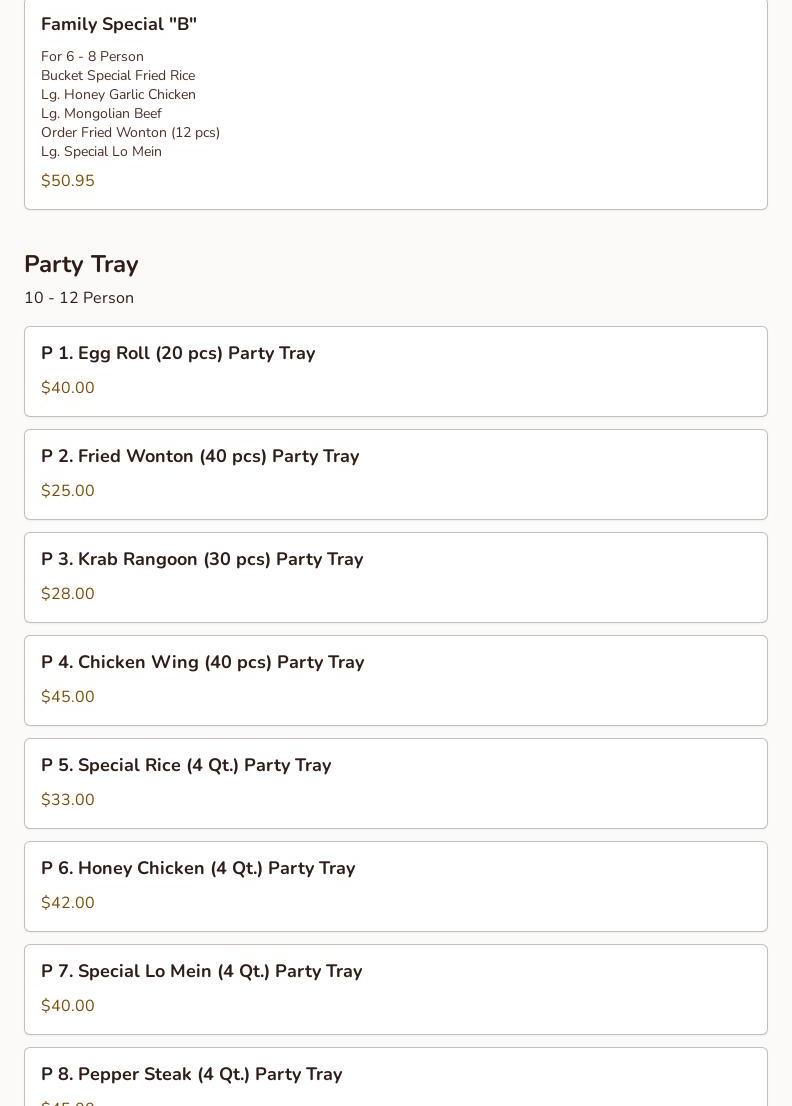Choose P 3. Krab Rangoon Party Tray
The image size is (792, 1106).
pyautogui.click(x=202, y=559)
